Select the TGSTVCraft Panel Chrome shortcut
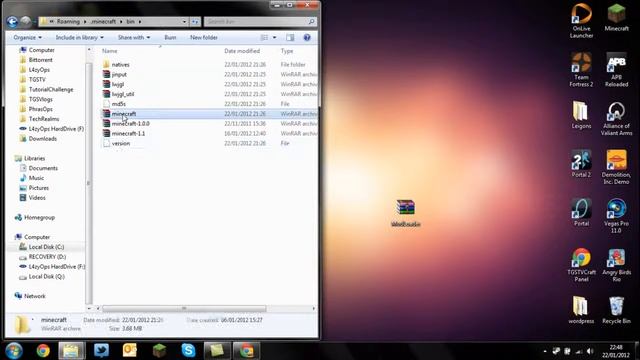This screenshot has height=360, width=640. [x=581, y=264]
